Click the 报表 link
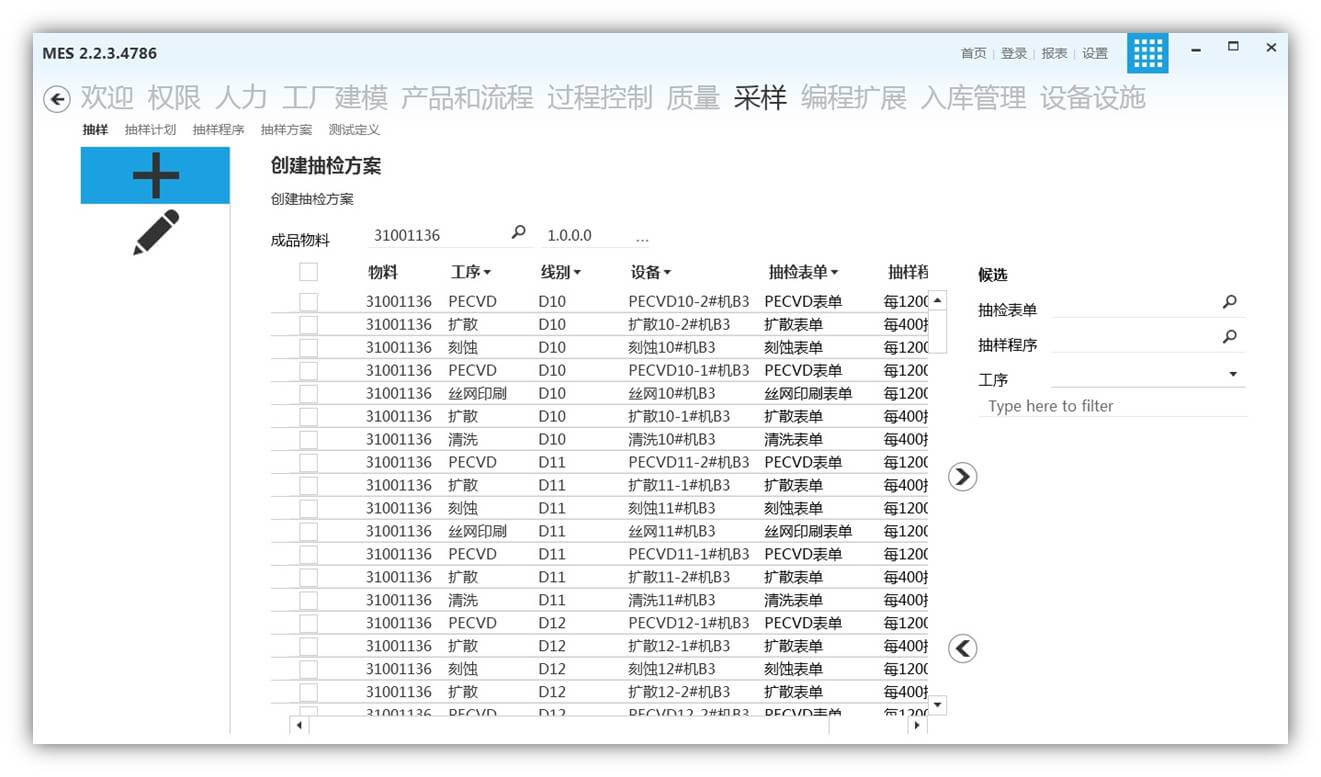This screenshot has width=1321, height=777. (1054, 54)
